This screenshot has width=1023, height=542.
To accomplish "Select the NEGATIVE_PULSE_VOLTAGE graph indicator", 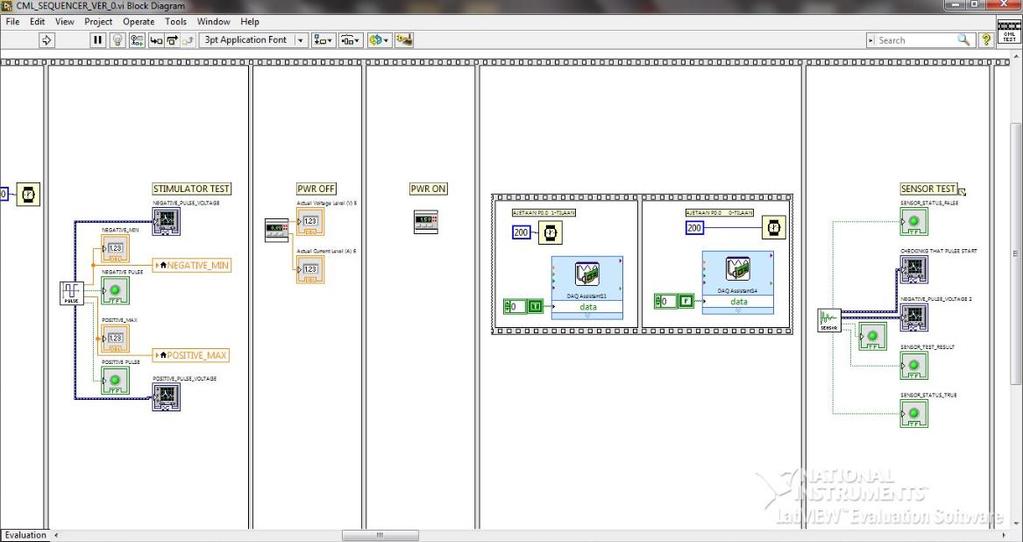I will [166, 222].
